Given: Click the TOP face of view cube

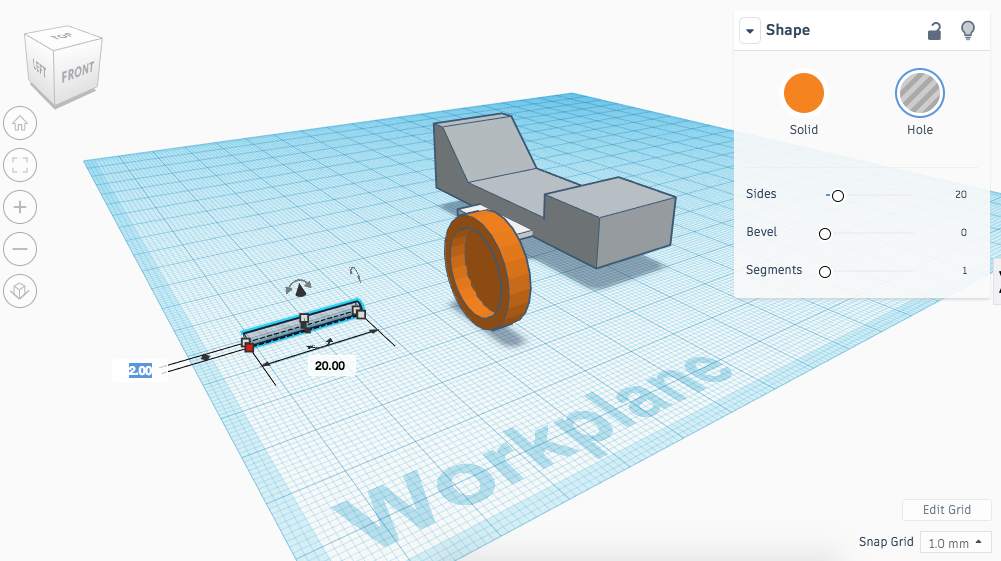Looking at the screenshot, I should click(63, 36).
